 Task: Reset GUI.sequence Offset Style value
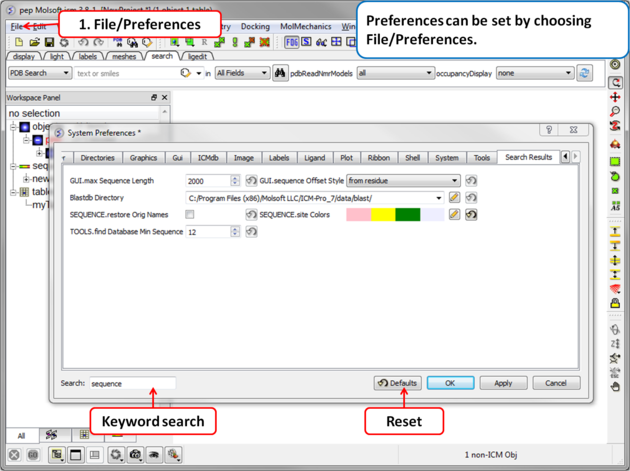(x=471, y=181)
